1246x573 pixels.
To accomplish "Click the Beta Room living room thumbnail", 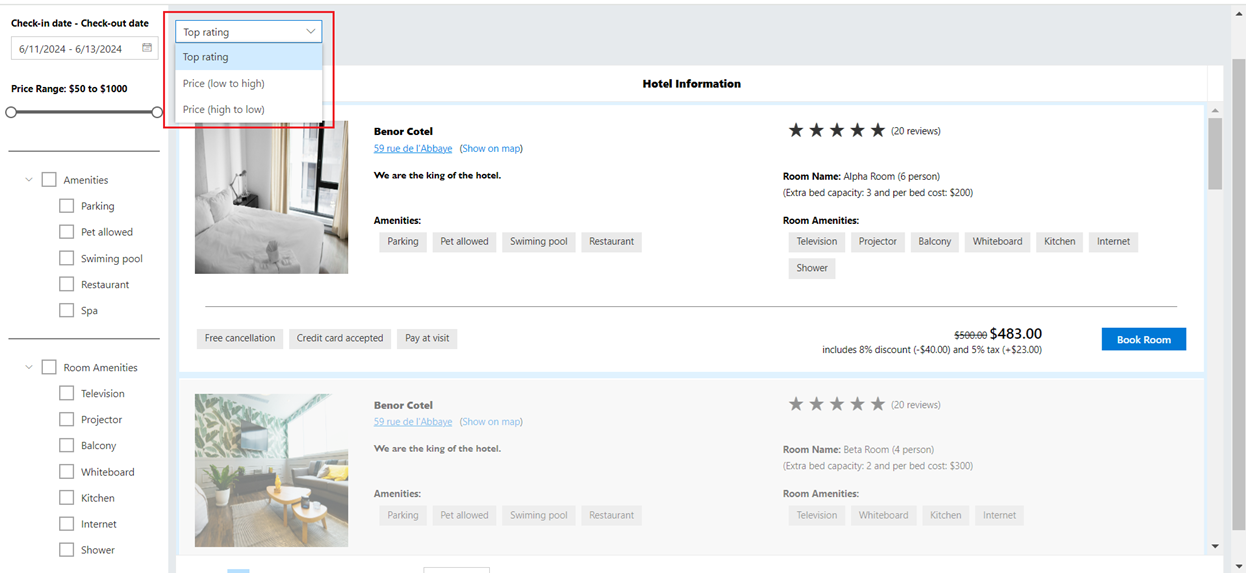I will click(x=271, y=470).
